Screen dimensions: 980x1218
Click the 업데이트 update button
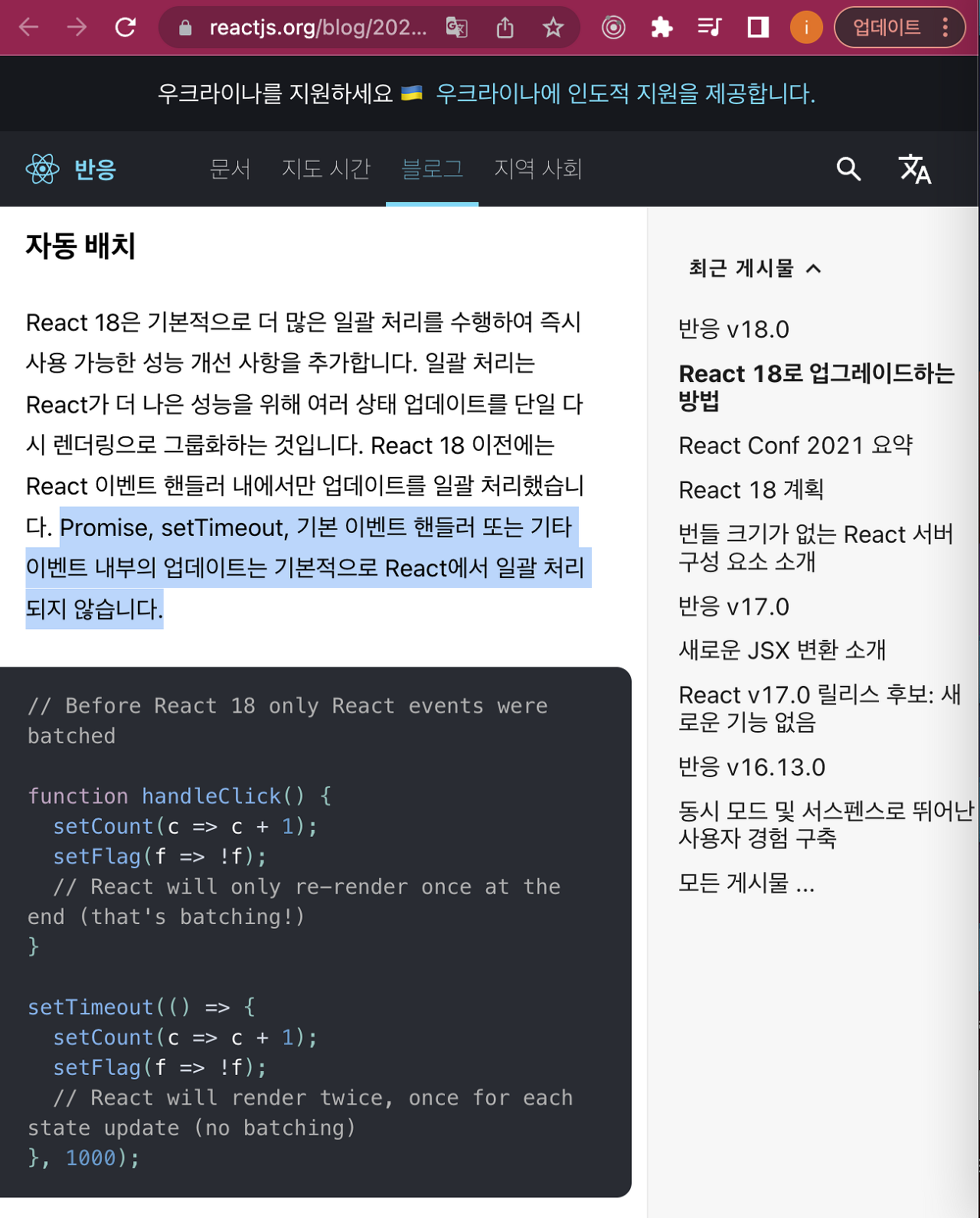click(887, 28)
